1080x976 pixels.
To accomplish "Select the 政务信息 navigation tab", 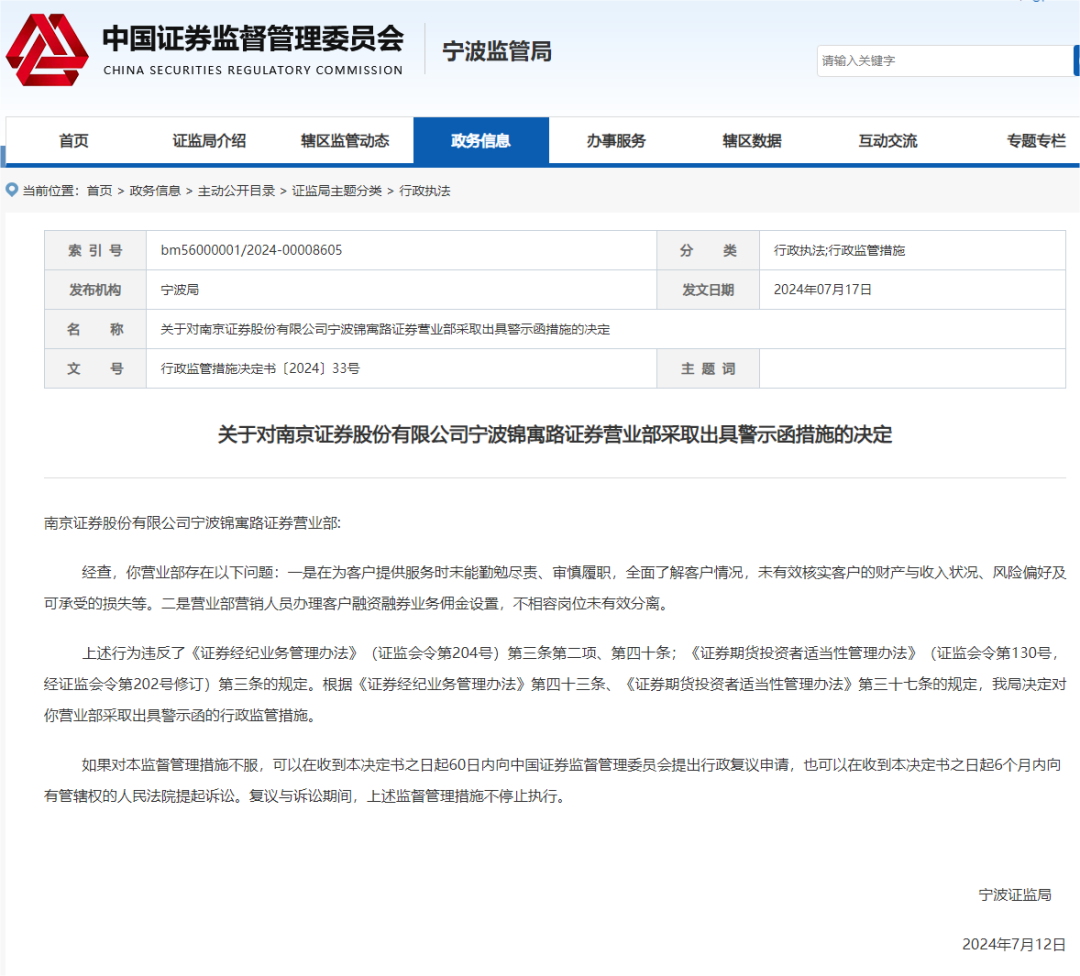I will (481, 141).
